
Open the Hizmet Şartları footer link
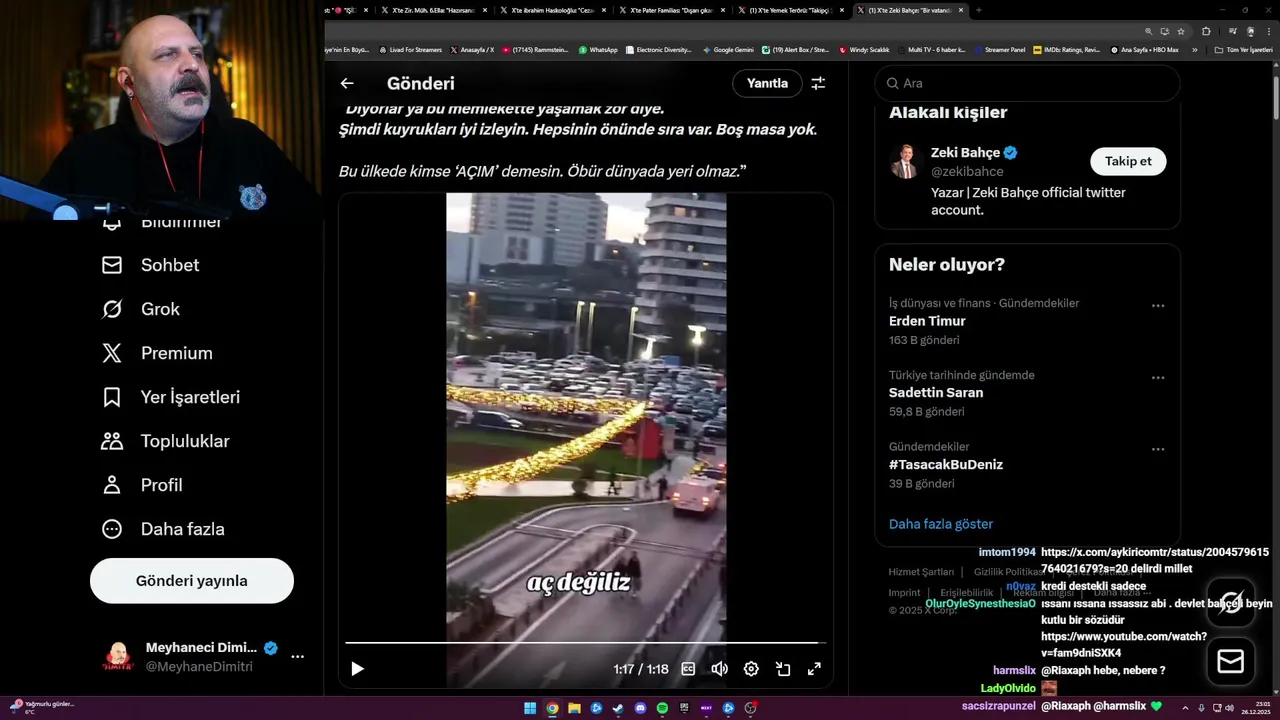click(921, 572)
